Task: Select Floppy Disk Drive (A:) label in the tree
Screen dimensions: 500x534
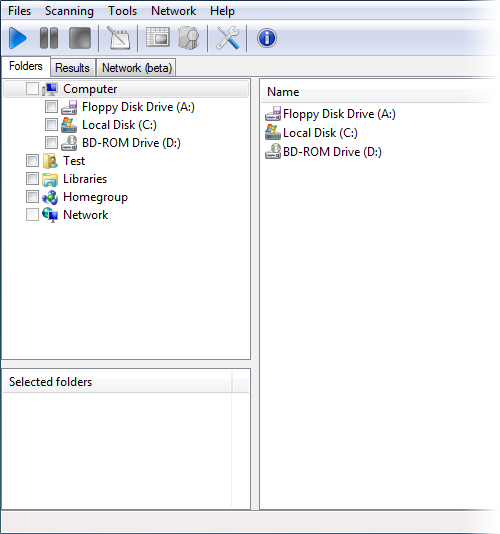Action: pos(138,107)
